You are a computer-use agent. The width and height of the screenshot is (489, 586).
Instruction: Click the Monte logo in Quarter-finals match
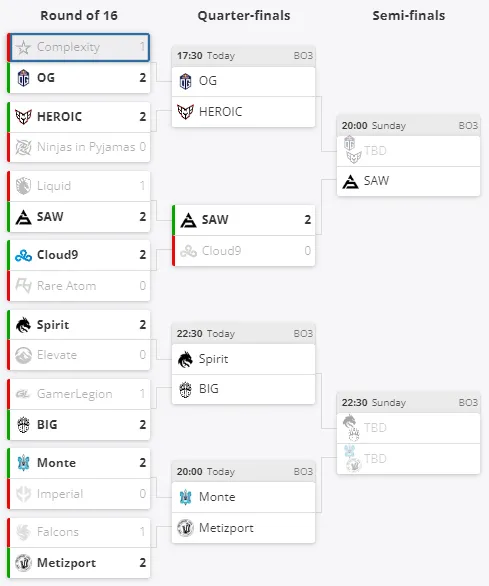tap(185, 497)
